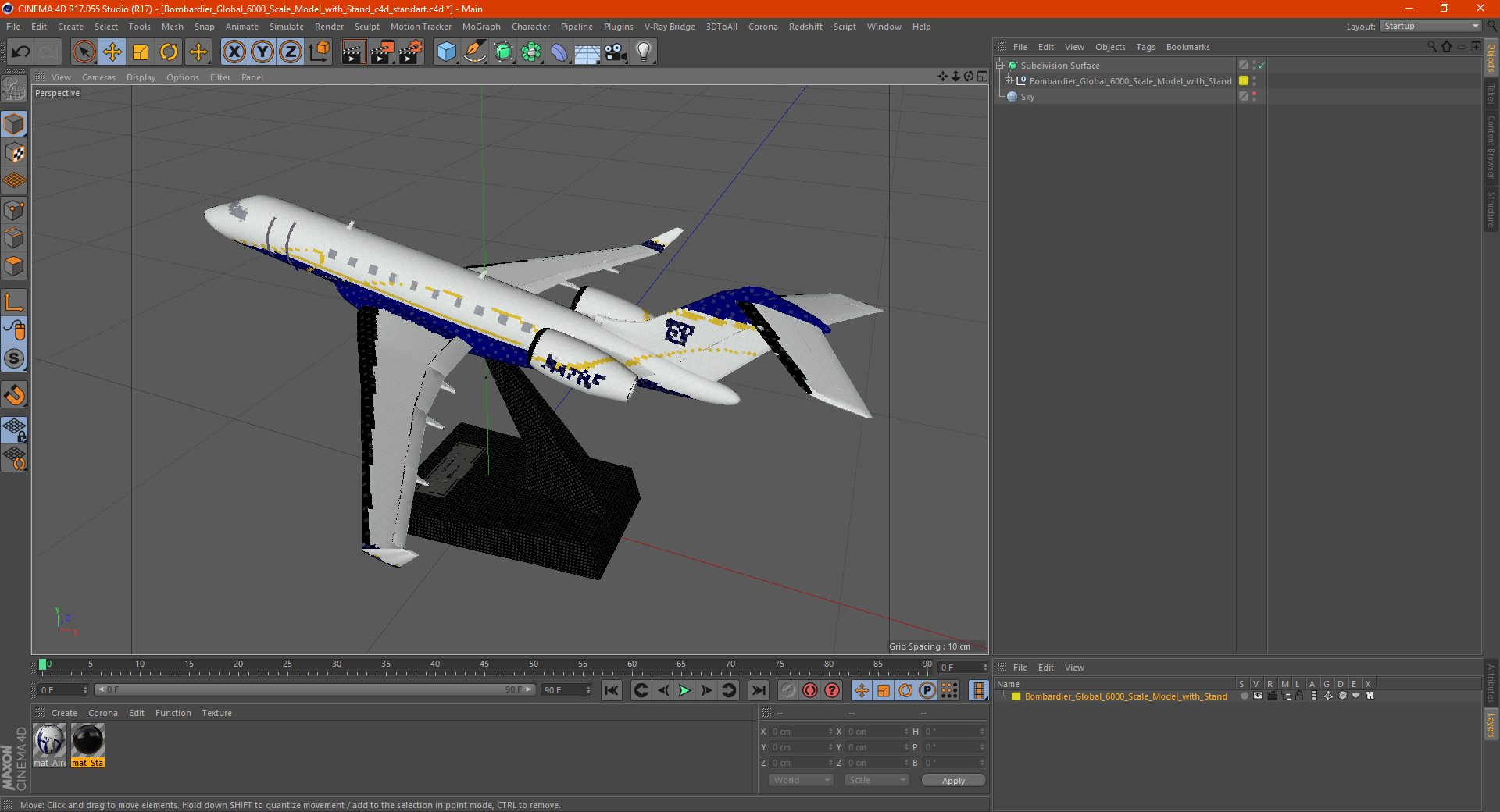Click frame 45 on timeline ruler
Viewport: 1500px width, 812px height.
484,664
